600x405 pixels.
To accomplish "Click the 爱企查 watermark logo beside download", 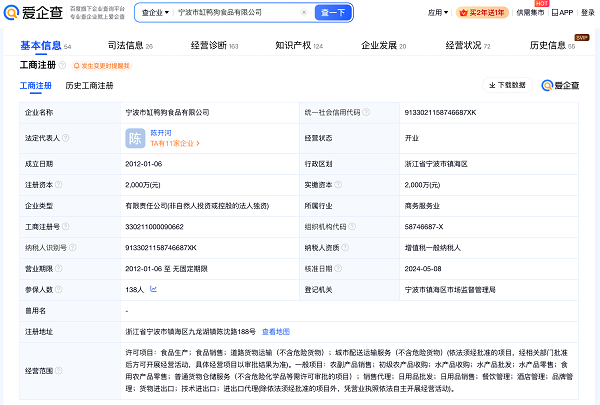I will (x=561, y=86).
